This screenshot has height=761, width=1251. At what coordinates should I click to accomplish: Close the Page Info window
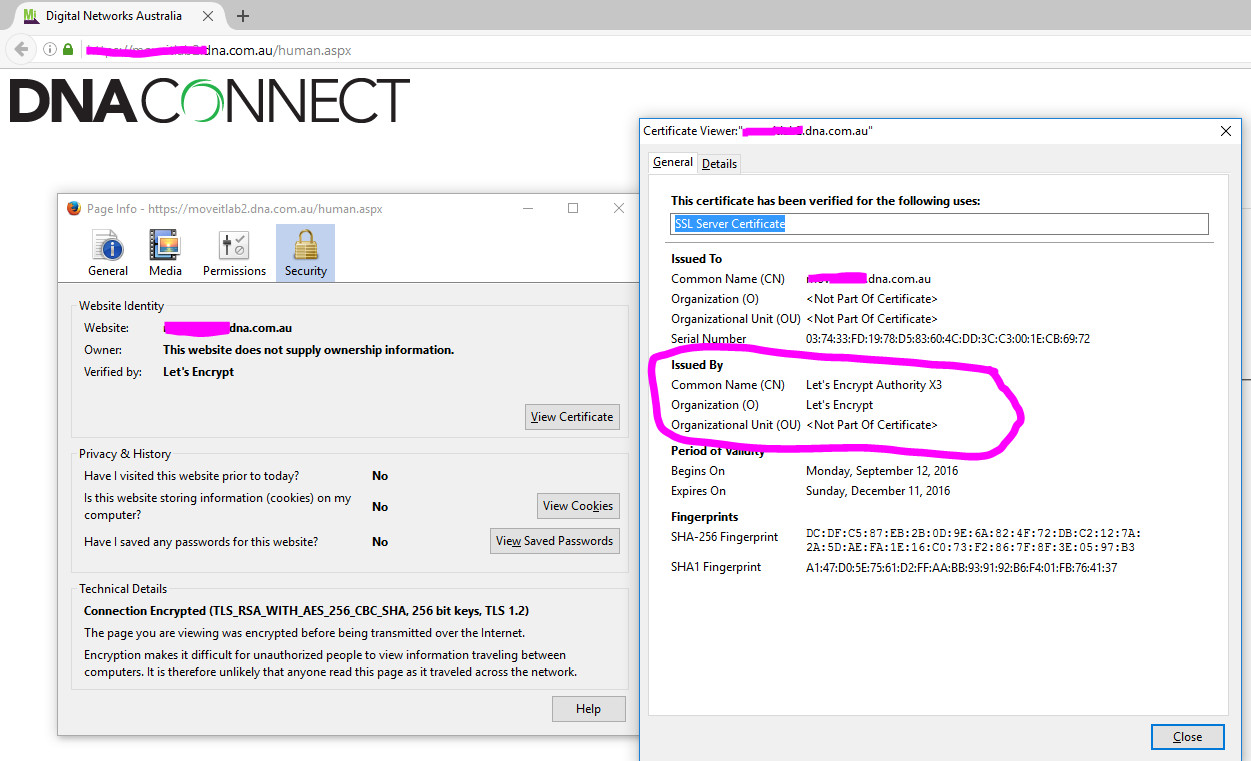(619, 208)
